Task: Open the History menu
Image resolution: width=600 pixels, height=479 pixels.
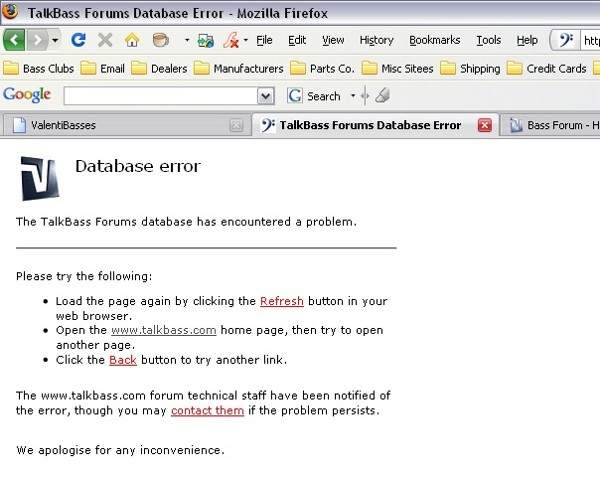Action: (377, 40)
